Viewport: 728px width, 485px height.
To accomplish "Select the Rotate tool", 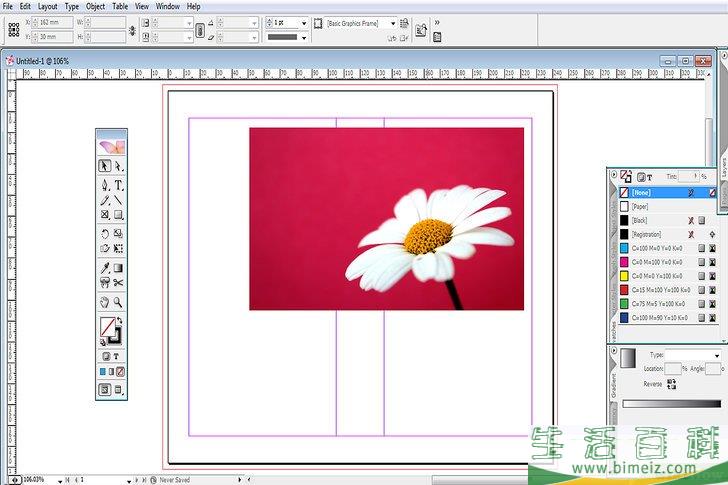I will pos(105,234).
